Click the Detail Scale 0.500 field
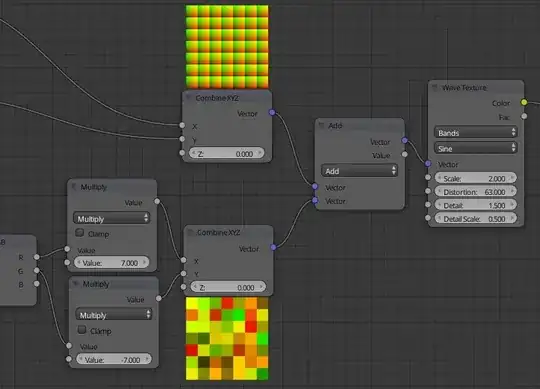The image size is (540, 389). [x=476, y=219]
